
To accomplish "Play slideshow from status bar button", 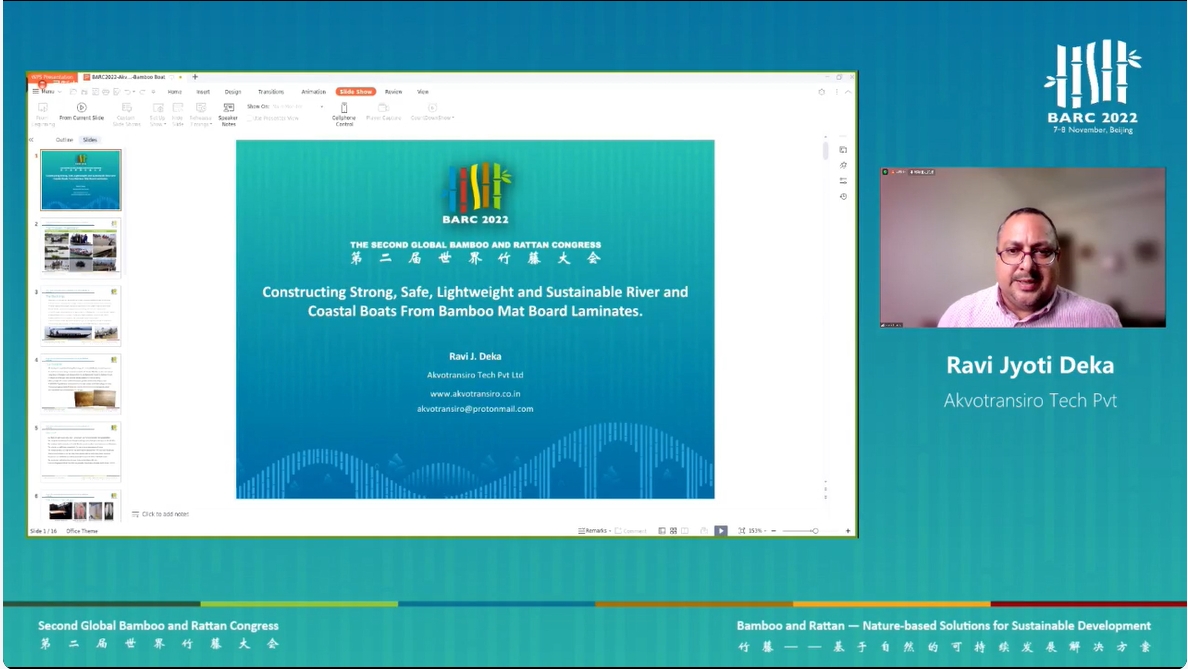I will pyautogui.click(x=721, y=531).
